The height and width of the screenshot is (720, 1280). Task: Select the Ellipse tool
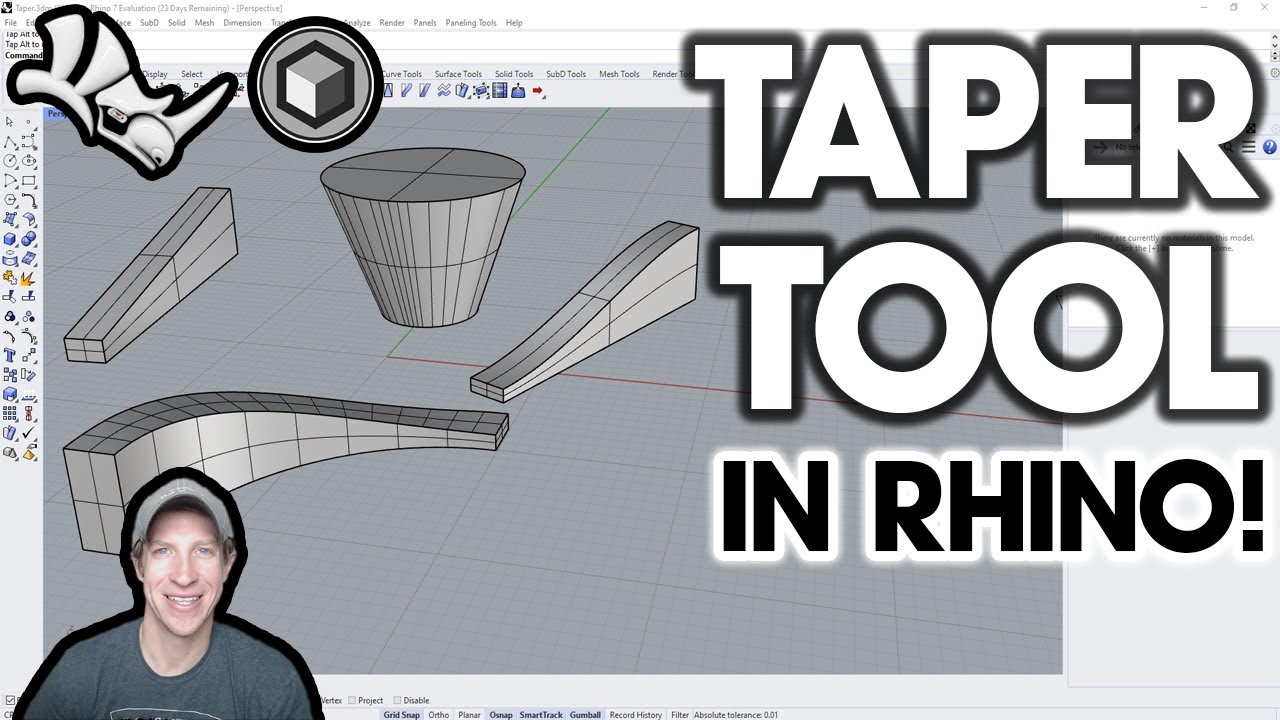29,160
